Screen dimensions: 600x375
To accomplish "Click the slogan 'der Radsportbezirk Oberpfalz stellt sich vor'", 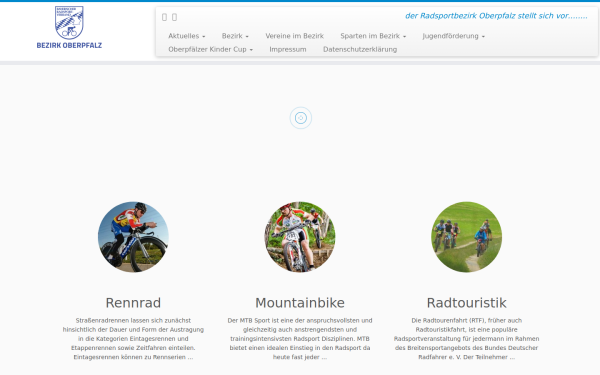I will pos(496,16).
